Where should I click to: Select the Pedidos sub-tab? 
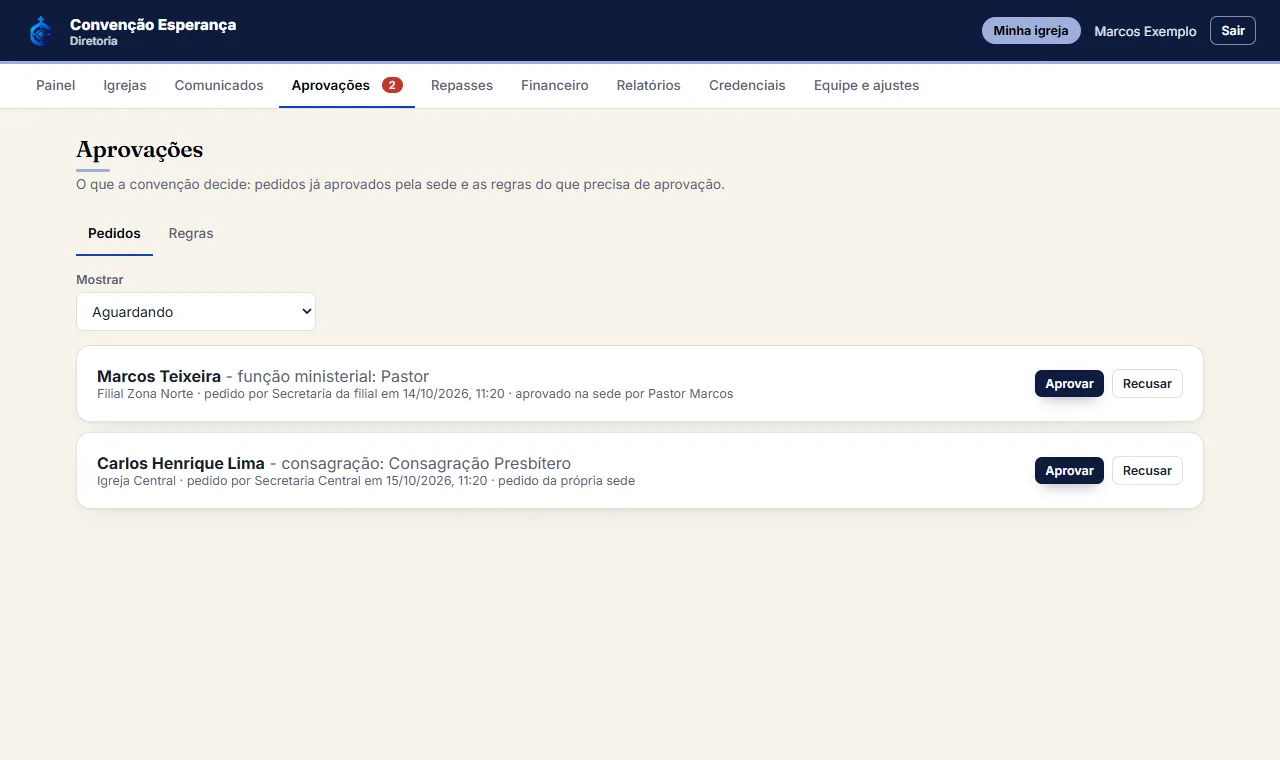pyautogui.click(x=114, y=234)
